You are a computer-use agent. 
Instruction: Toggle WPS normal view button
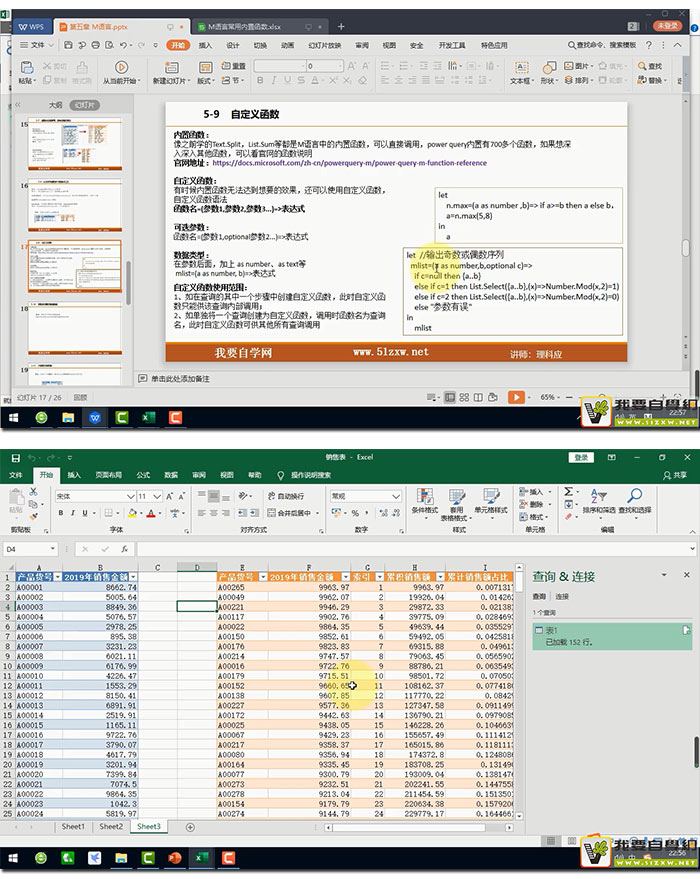449,397
